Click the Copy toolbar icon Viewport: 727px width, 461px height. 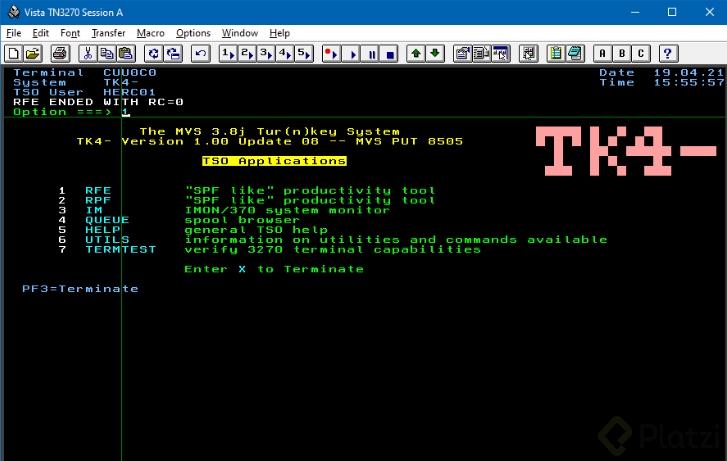(107, 53)
